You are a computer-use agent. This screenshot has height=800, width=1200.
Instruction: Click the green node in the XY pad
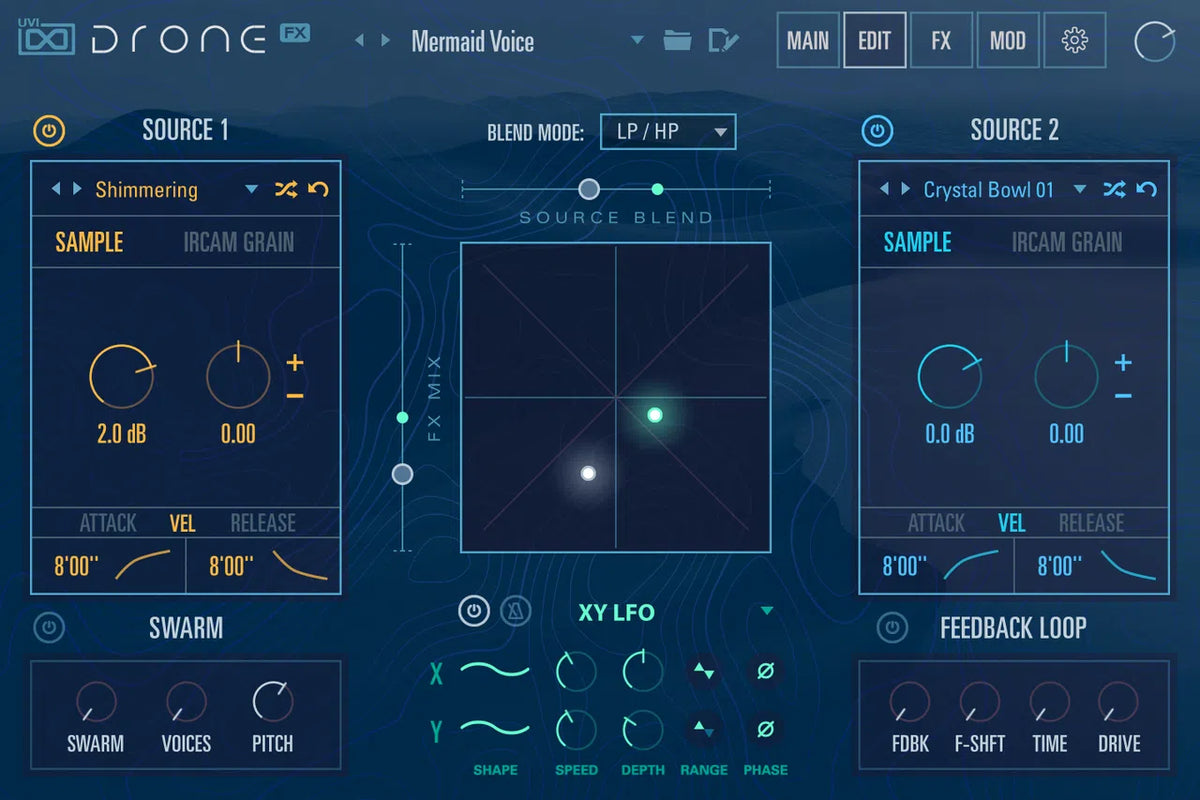pos(655,414)
